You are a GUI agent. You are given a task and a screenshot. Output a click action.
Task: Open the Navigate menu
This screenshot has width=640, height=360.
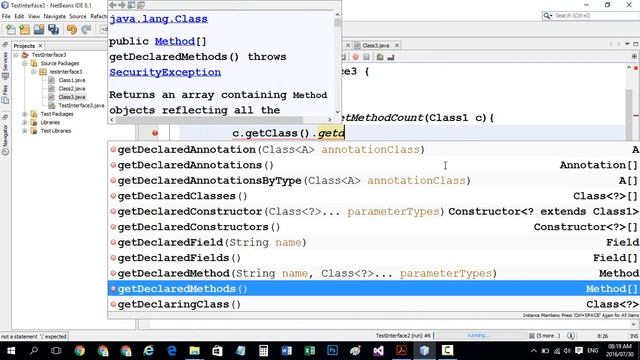pyautogui.click(x=55, y=16)
